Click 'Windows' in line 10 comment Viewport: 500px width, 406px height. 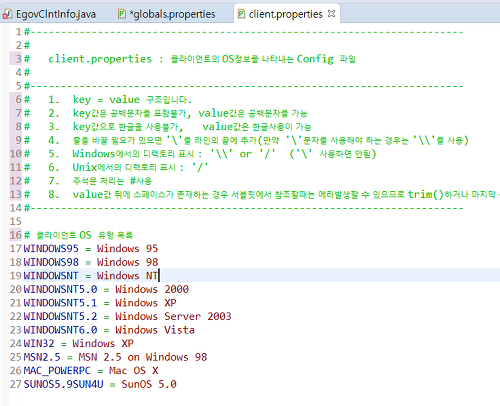point(94,154)
